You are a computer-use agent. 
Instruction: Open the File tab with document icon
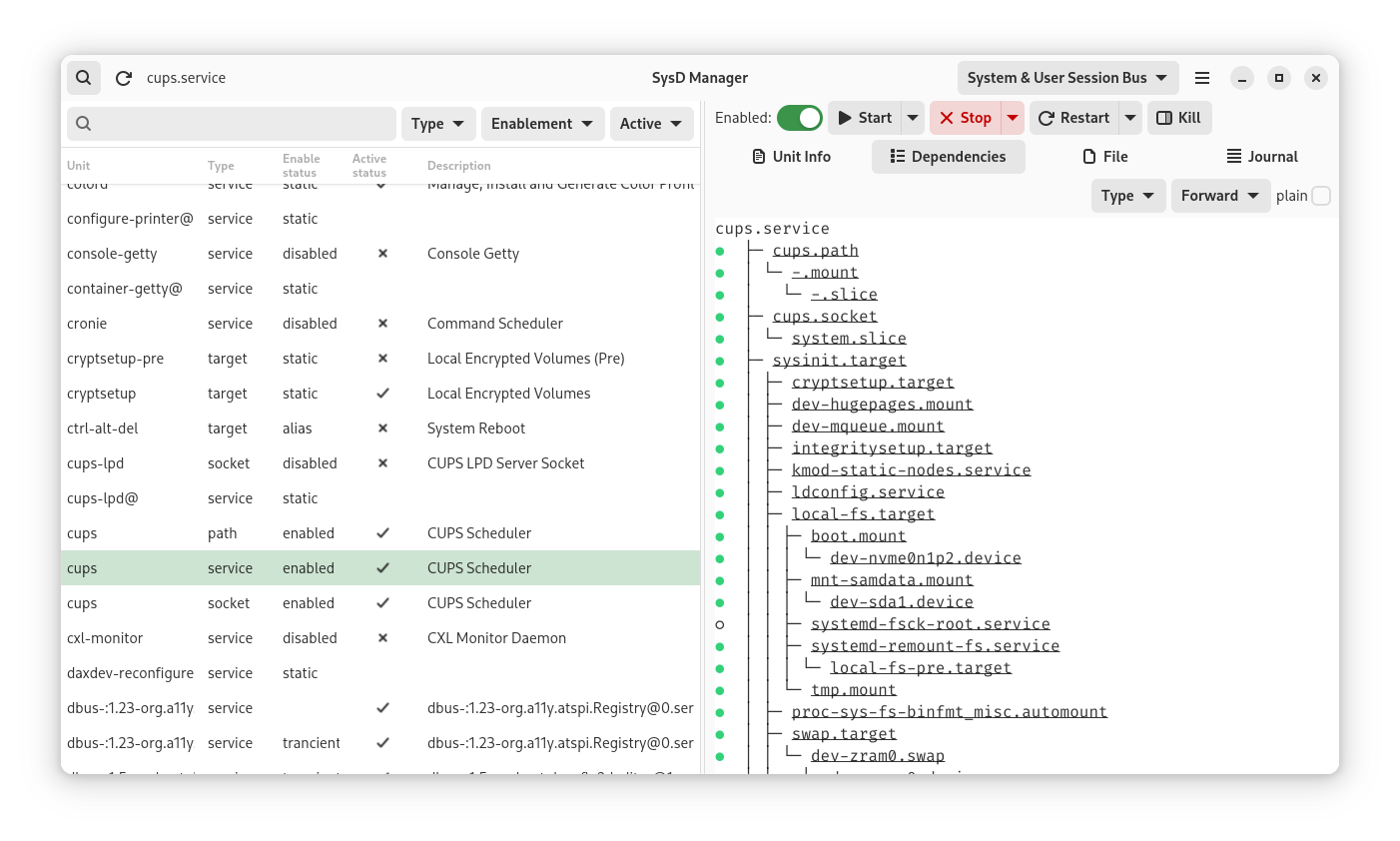click(1105, 157)
